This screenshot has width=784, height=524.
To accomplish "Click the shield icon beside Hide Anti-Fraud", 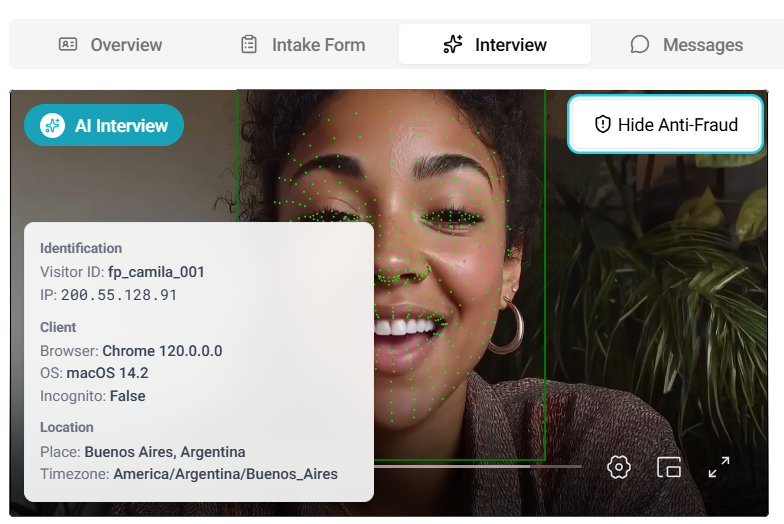I will pos(602,125).
